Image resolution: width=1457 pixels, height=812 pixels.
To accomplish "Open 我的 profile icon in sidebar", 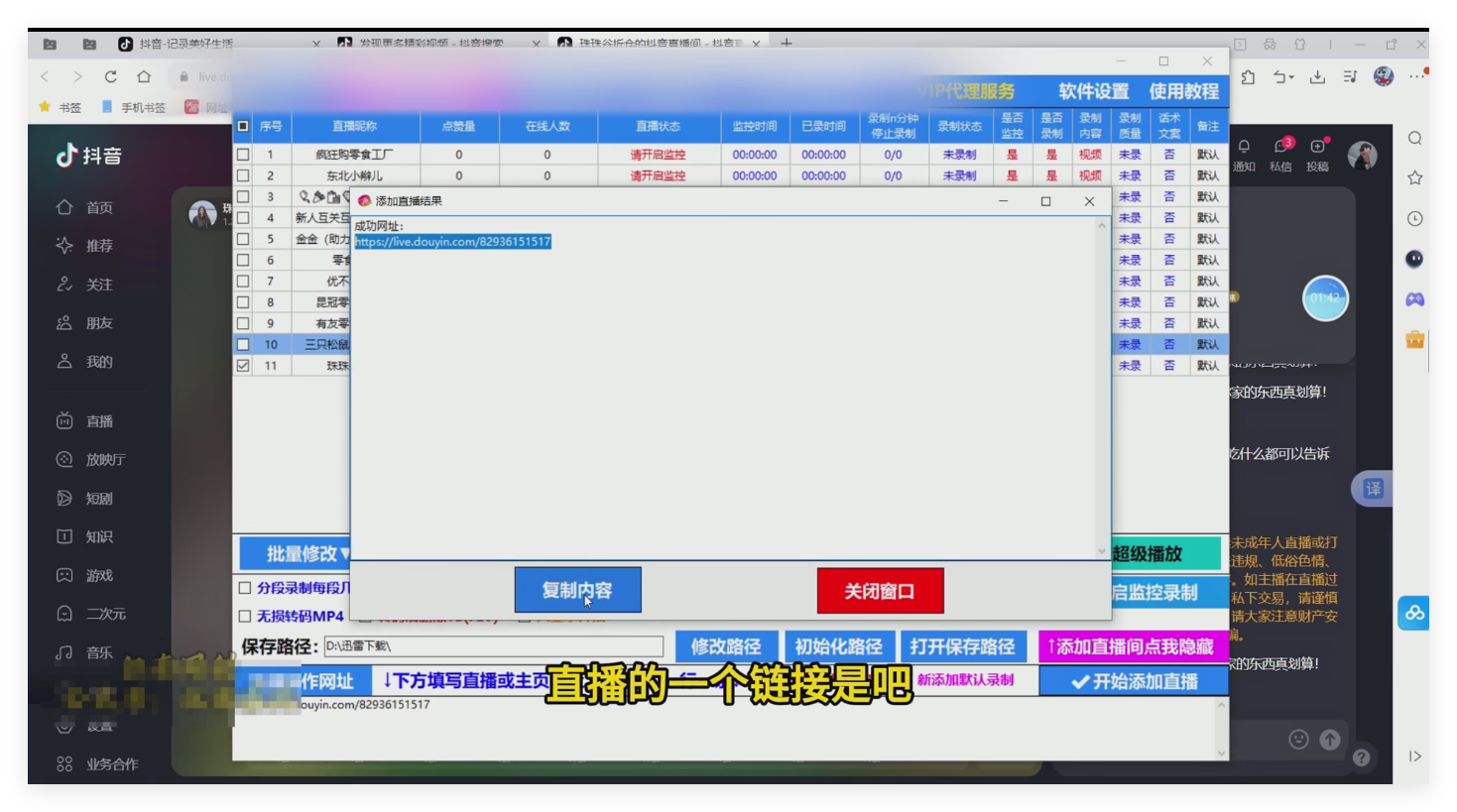I will [x=64, y=361].
